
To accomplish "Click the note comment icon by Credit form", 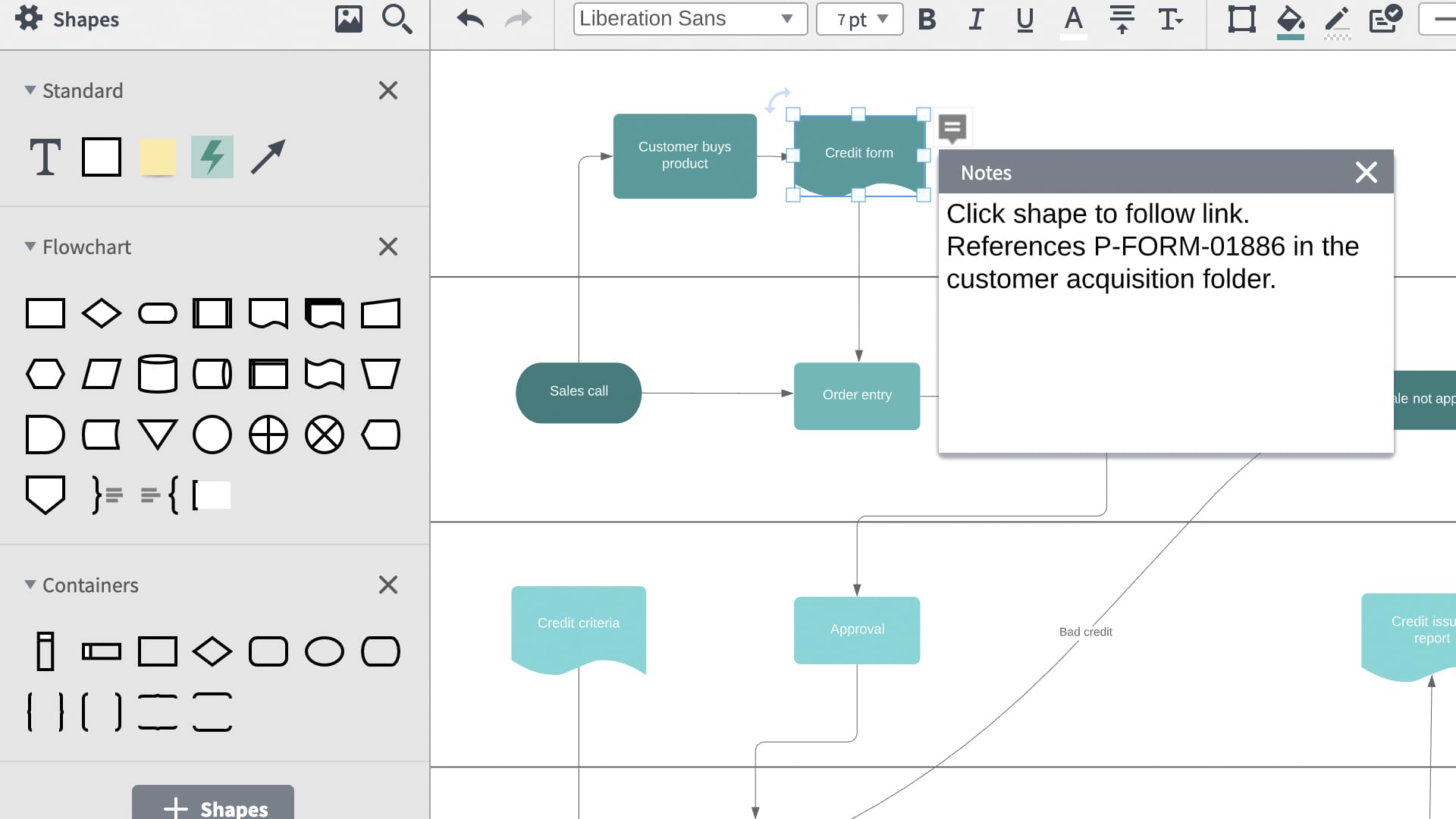I will coord(952,128).
